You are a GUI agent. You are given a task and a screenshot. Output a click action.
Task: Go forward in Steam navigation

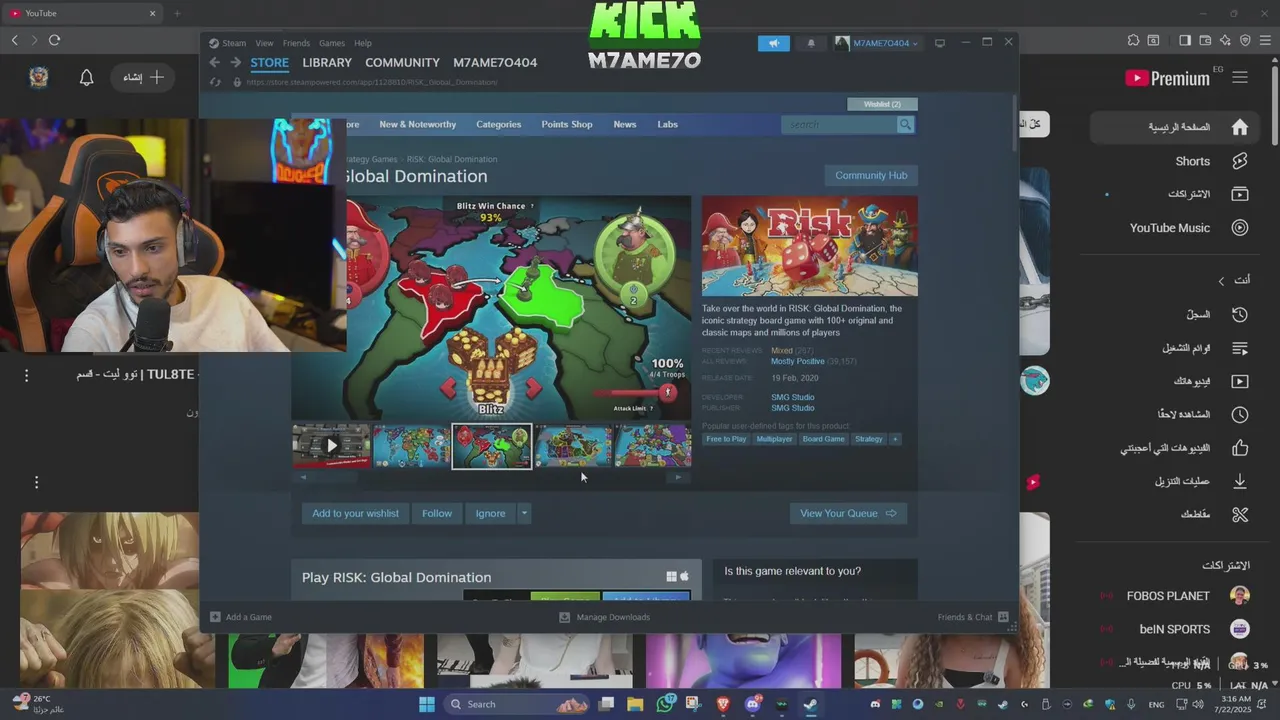coord(236,62)
